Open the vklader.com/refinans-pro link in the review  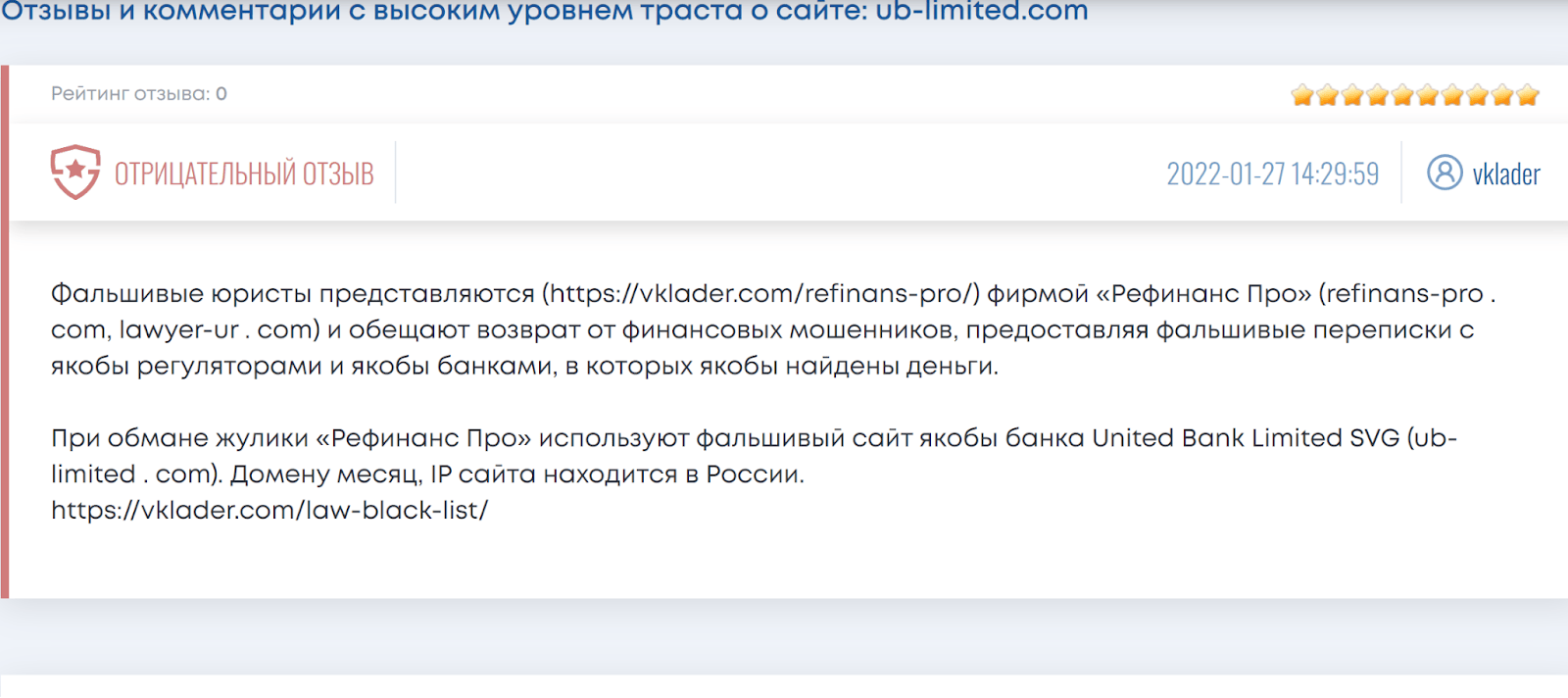[761, 294]
